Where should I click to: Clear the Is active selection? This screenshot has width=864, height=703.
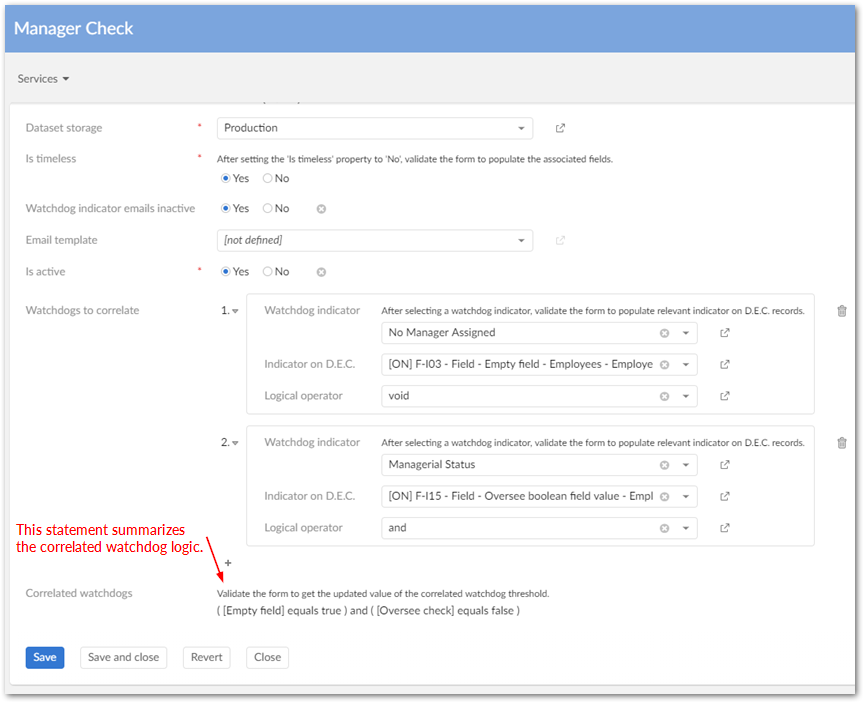pyautogui.click(x=321, y=272)
